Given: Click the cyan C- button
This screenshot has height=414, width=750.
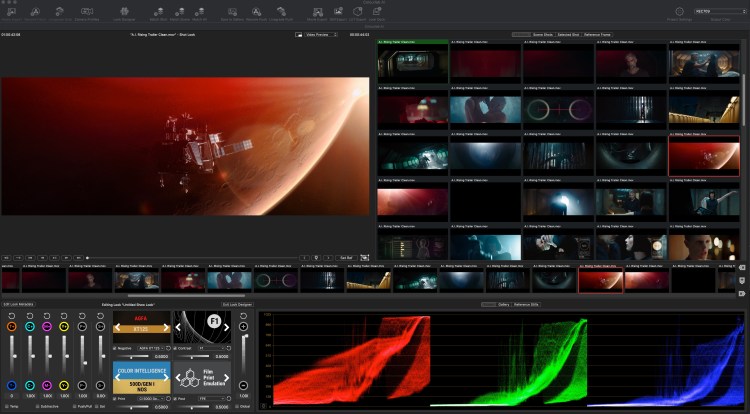Looking at the screenshot, I should click(x=30, y=385).
